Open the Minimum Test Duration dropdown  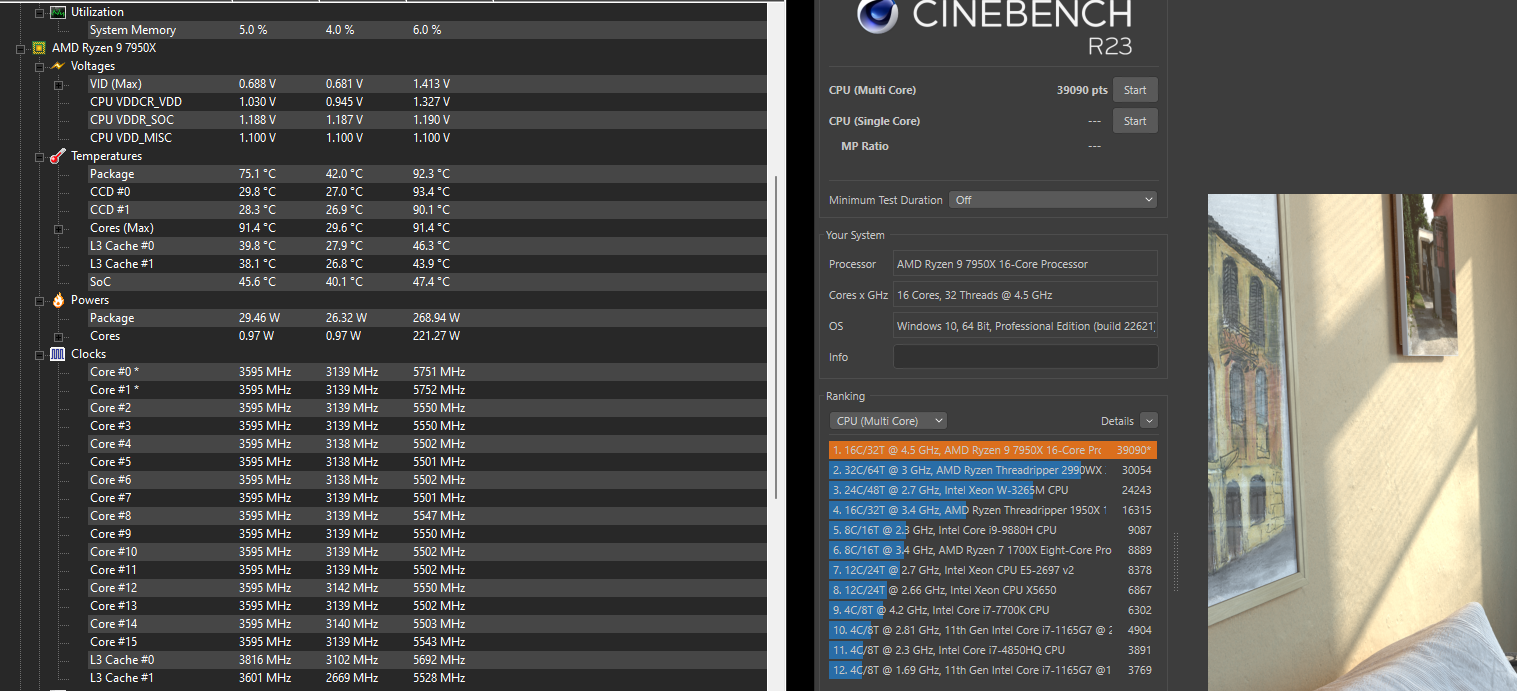click(1052, 199)
